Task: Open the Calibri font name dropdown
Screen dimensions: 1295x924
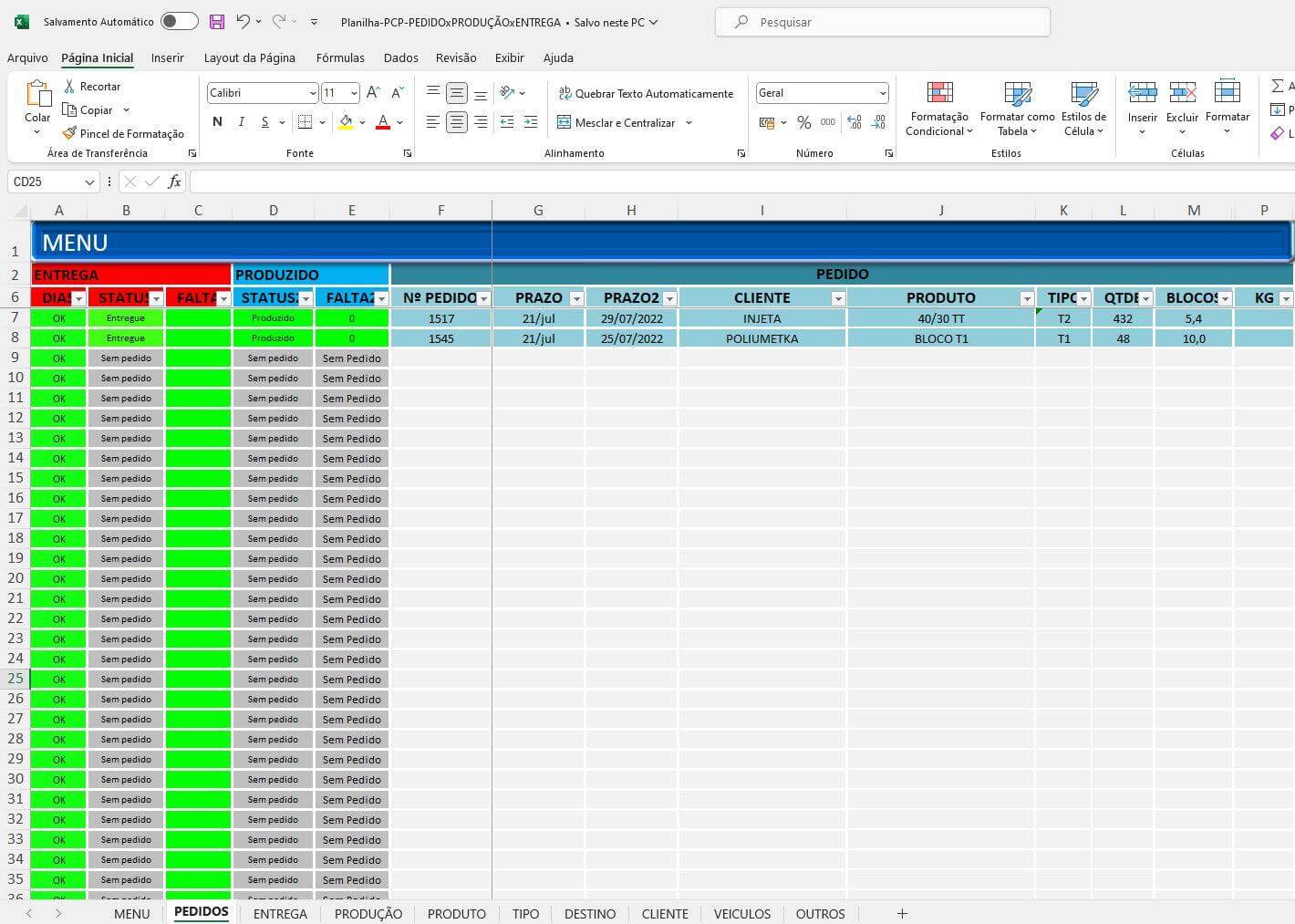Action: [x=313, y=93]
